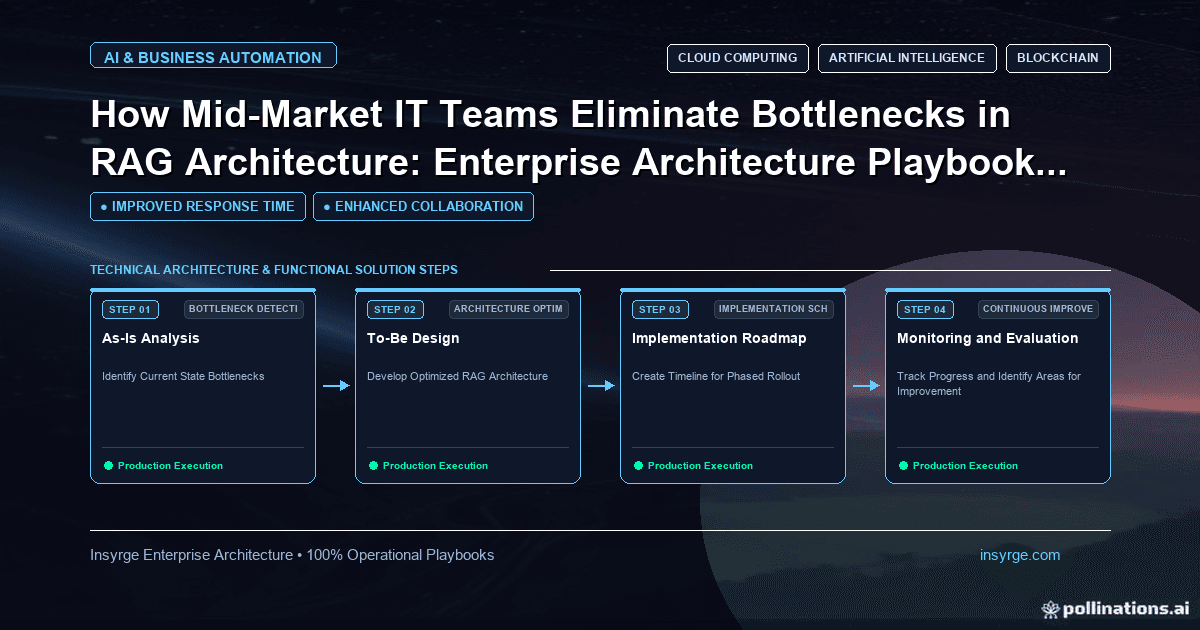Select the Cloud Computing tag
This screenshot has height=630, width=1200.
tap(738, 58)
